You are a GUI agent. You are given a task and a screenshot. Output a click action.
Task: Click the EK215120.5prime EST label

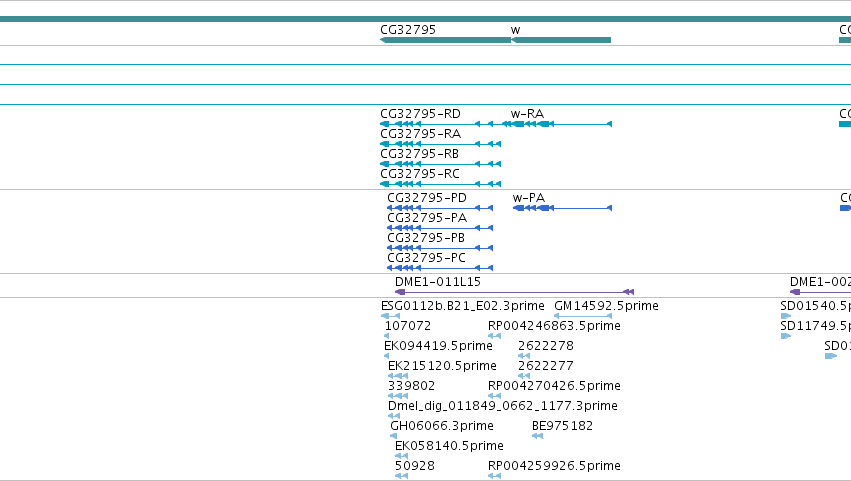click(442, 366)
